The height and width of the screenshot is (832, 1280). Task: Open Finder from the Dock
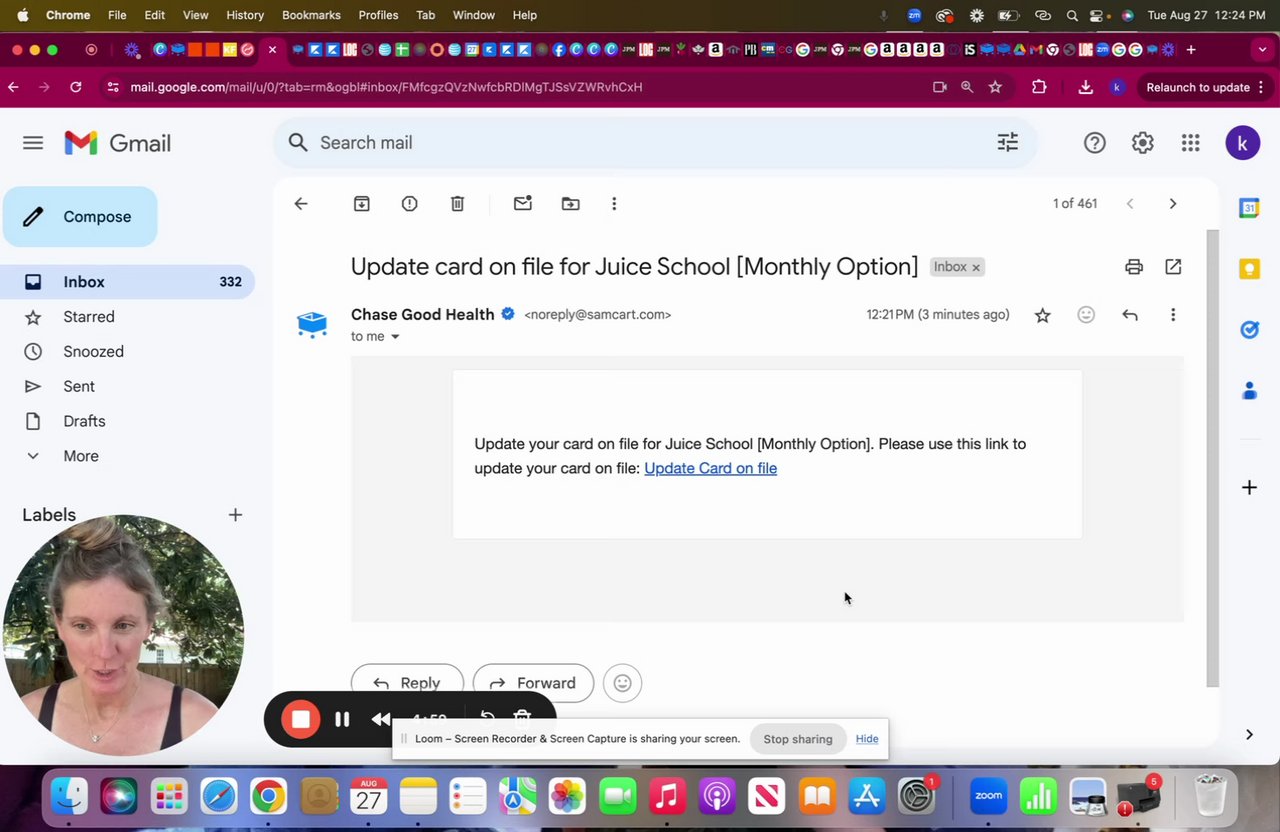(x=69, y=796)
